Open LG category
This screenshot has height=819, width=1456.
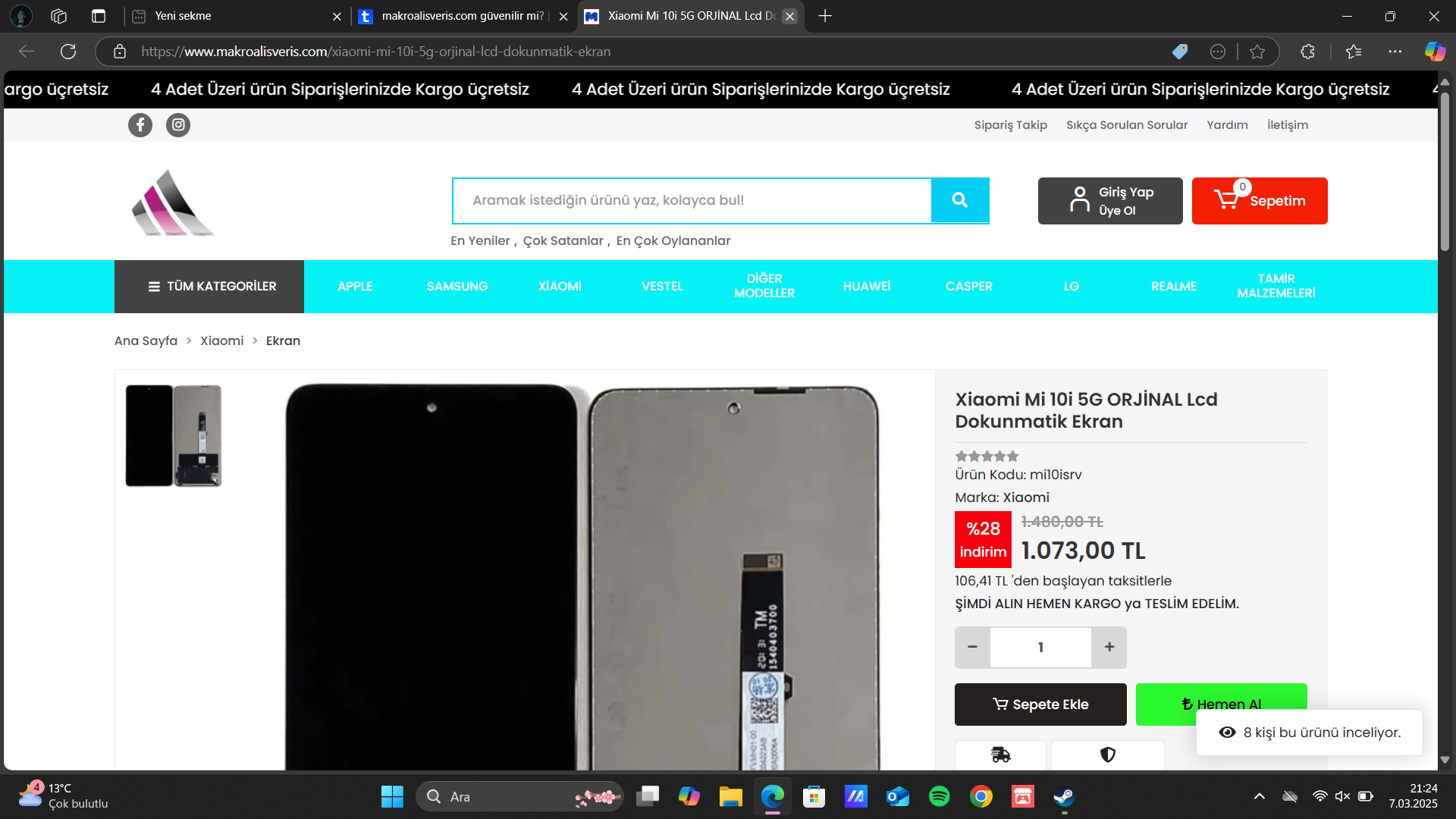(x=1072, y=287)
